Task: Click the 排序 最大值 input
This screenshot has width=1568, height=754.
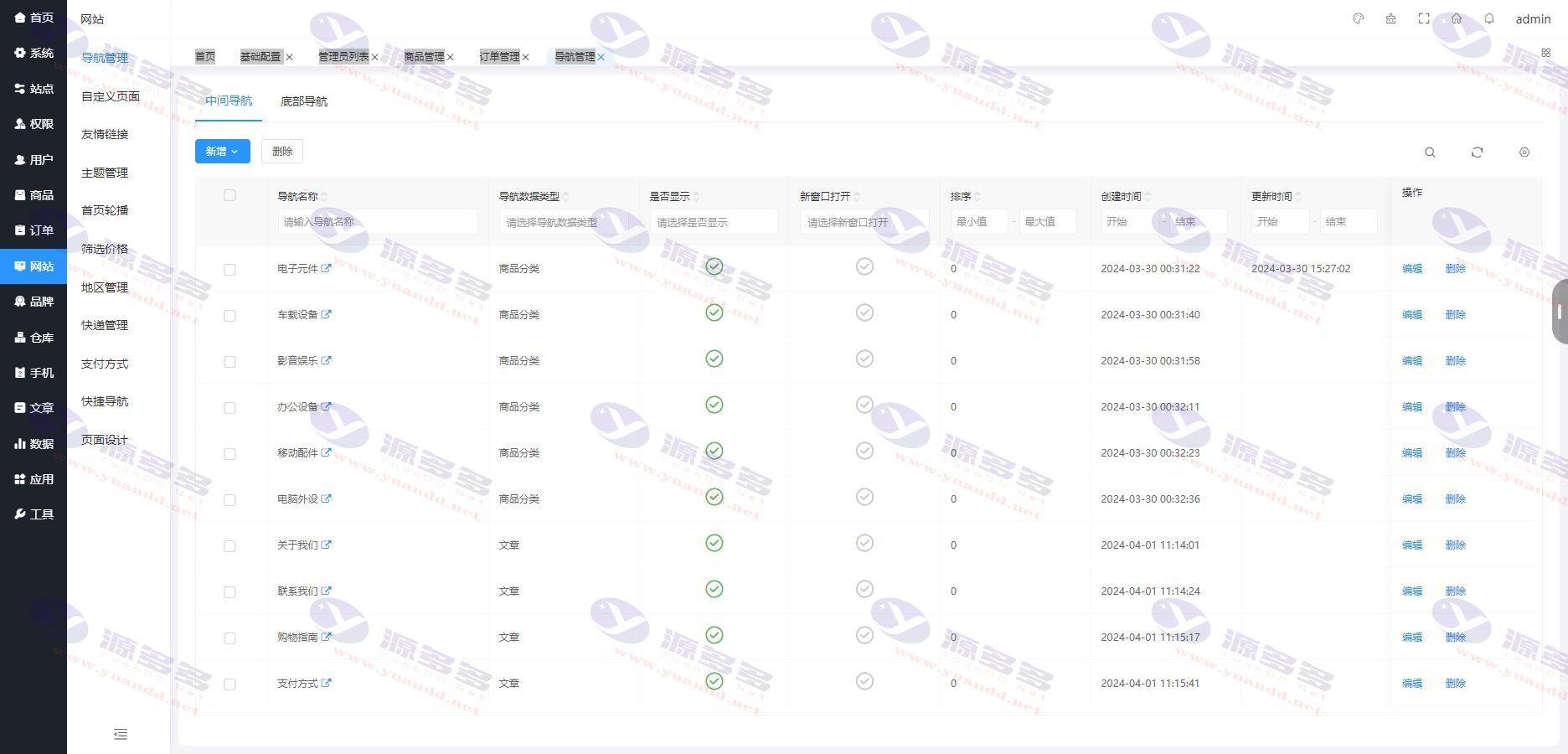Action: pos(1048,221)
